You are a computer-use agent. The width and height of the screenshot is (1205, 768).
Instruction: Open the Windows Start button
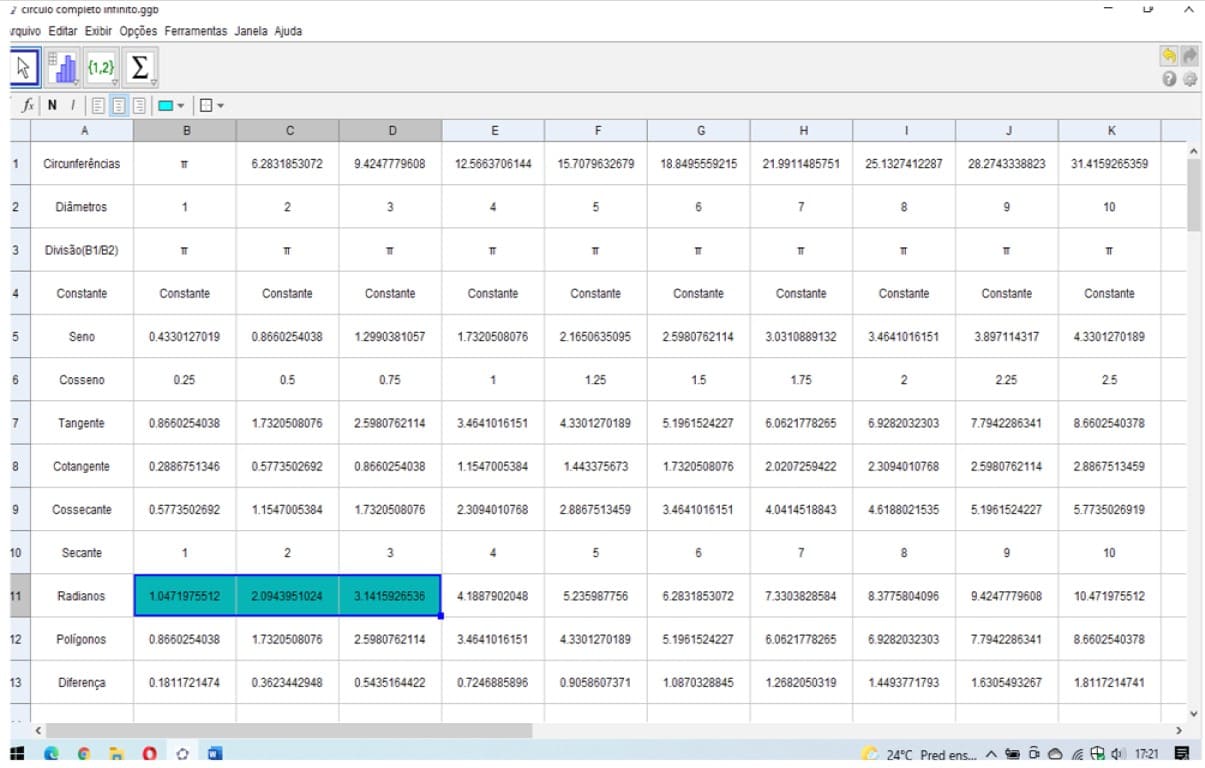point(16,754)
